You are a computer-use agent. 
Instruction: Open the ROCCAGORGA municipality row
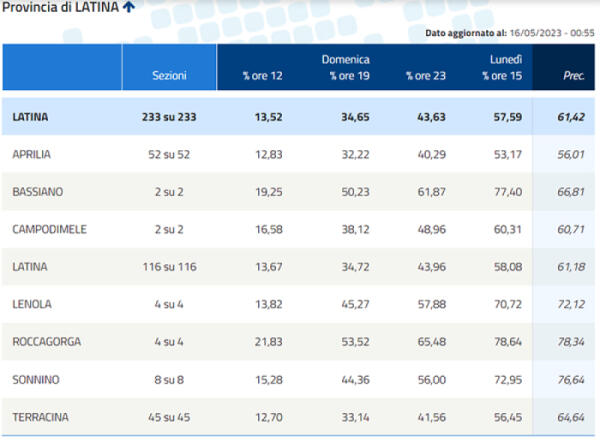(x=46, y=342)
